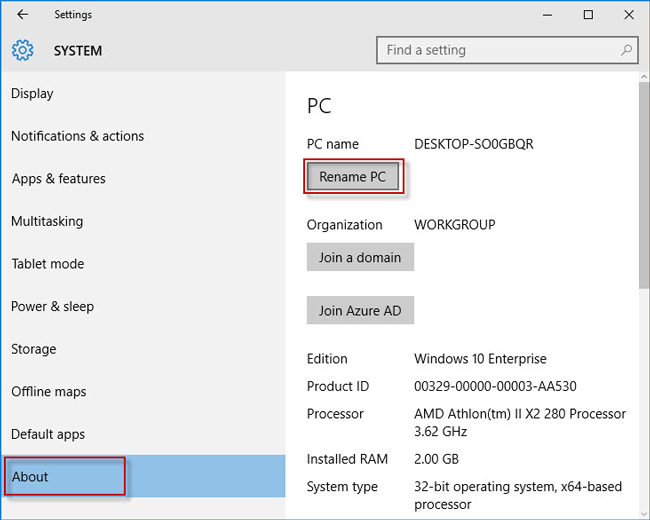Close the Settings window
The image size is (650, 520).
[629, 15]
